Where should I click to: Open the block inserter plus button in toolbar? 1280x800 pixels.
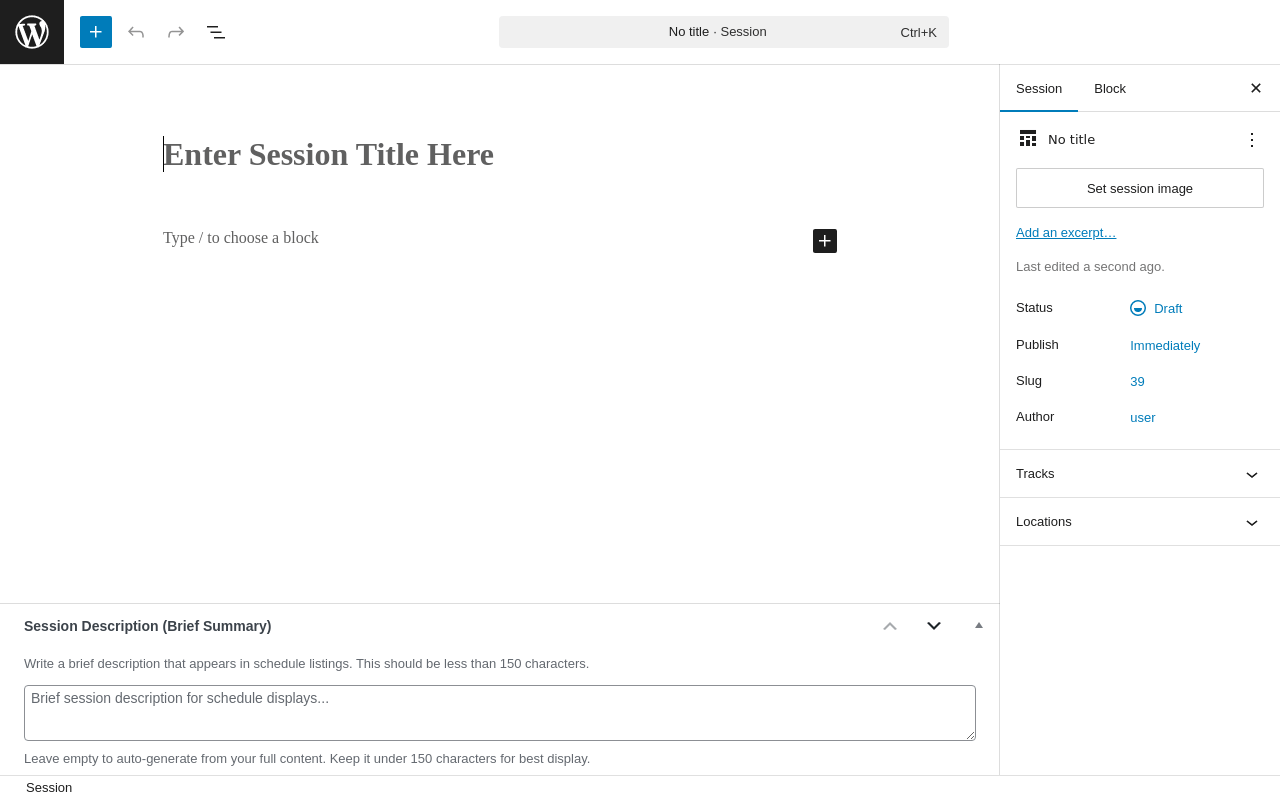(96, 32)
